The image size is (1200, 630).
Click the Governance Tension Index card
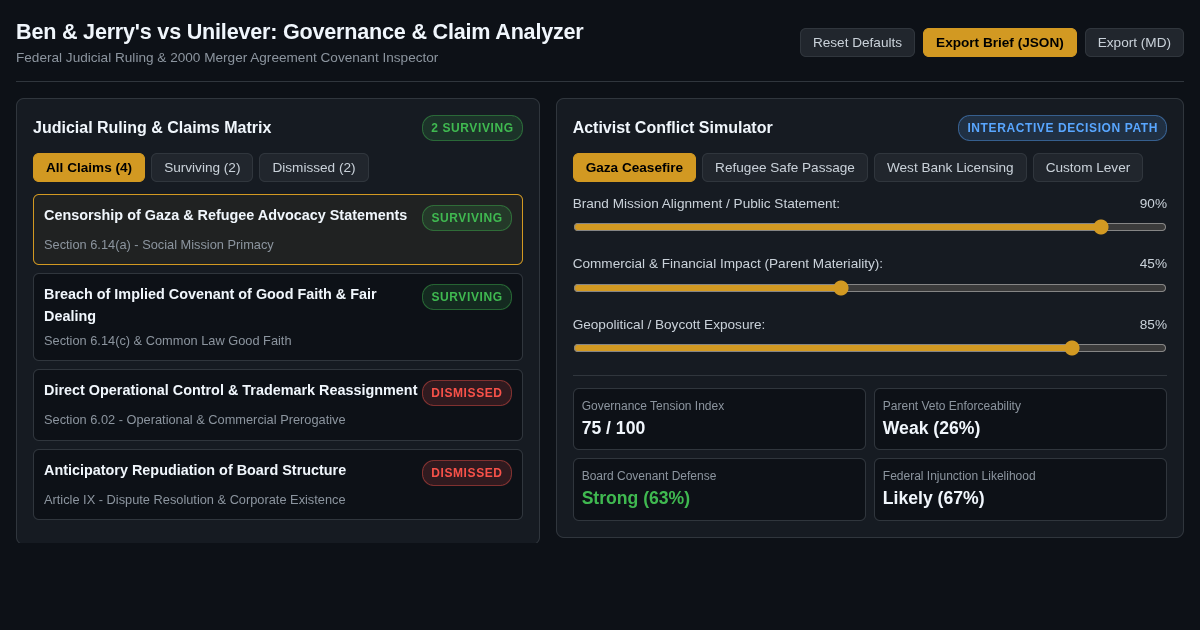tap(719, 419)
